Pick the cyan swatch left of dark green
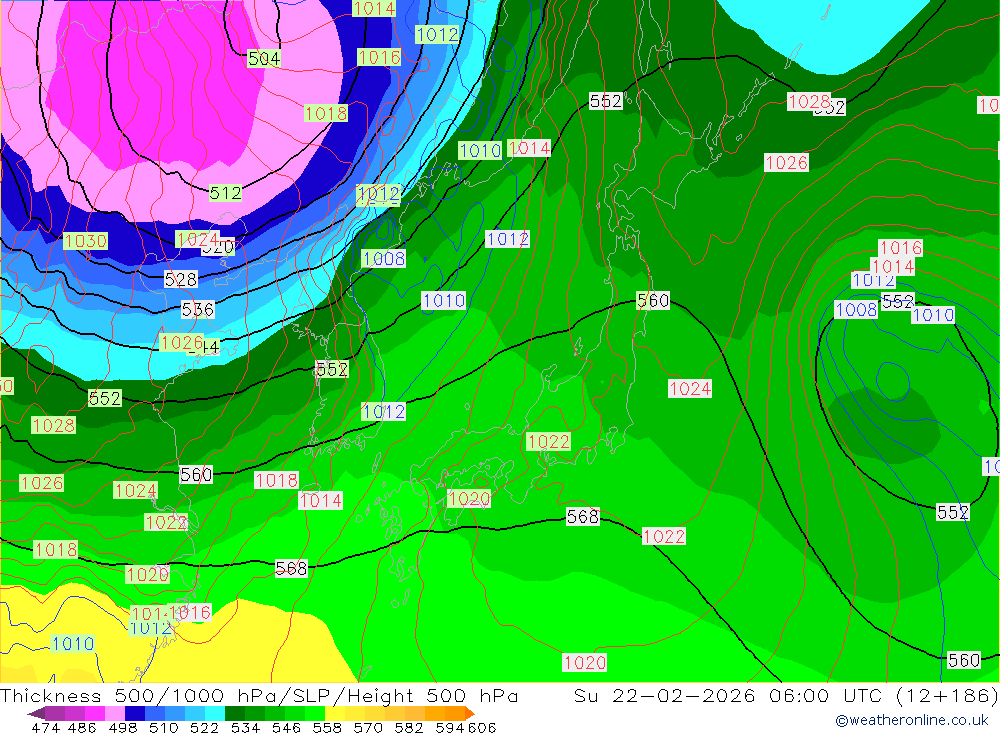Viewport: 1000px width, 733px height. click(x=215, y=713)
